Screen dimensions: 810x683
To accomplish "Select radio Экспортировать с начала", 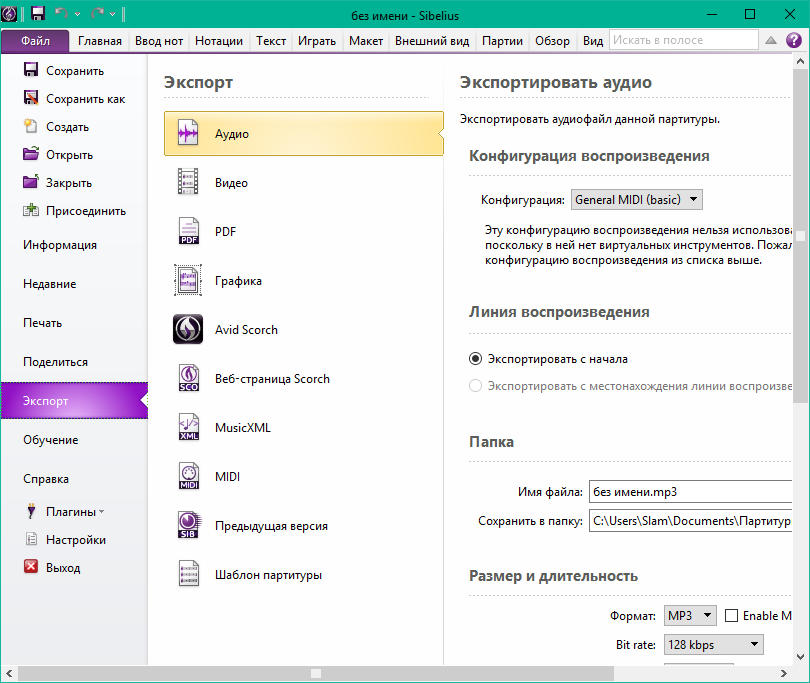I will 475,359.
